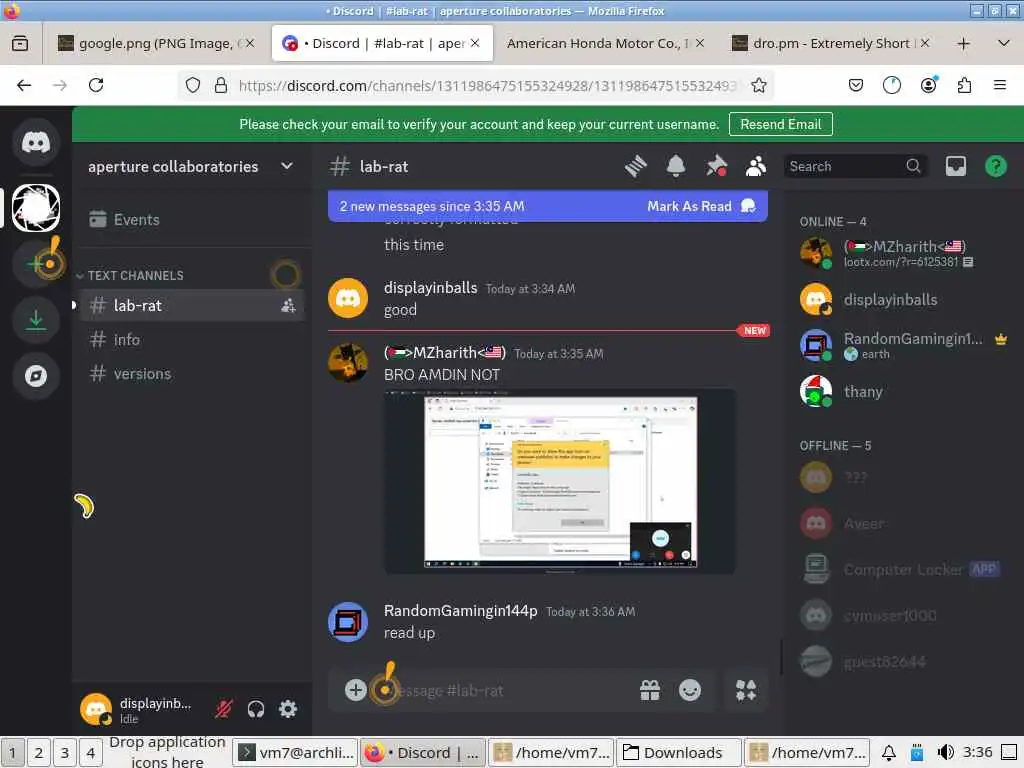Open vm7@archli... terminal in taskbar
This screenshot has height=768, width=1024.
(x=295, y=753)
